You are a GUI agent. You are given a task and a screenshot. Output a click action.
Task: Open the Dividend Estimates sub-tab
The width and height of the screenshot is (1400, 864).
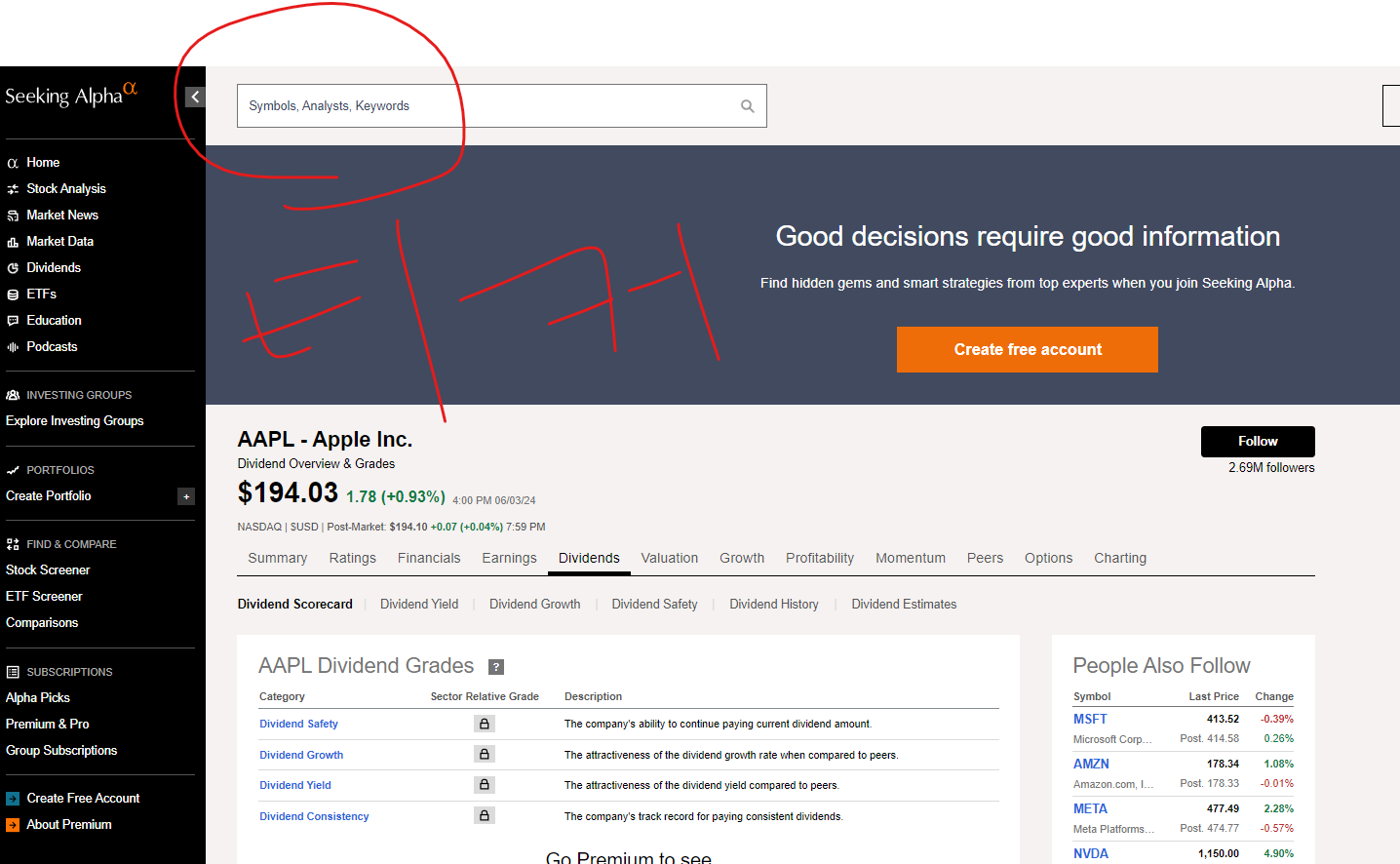tap(904, 605)
